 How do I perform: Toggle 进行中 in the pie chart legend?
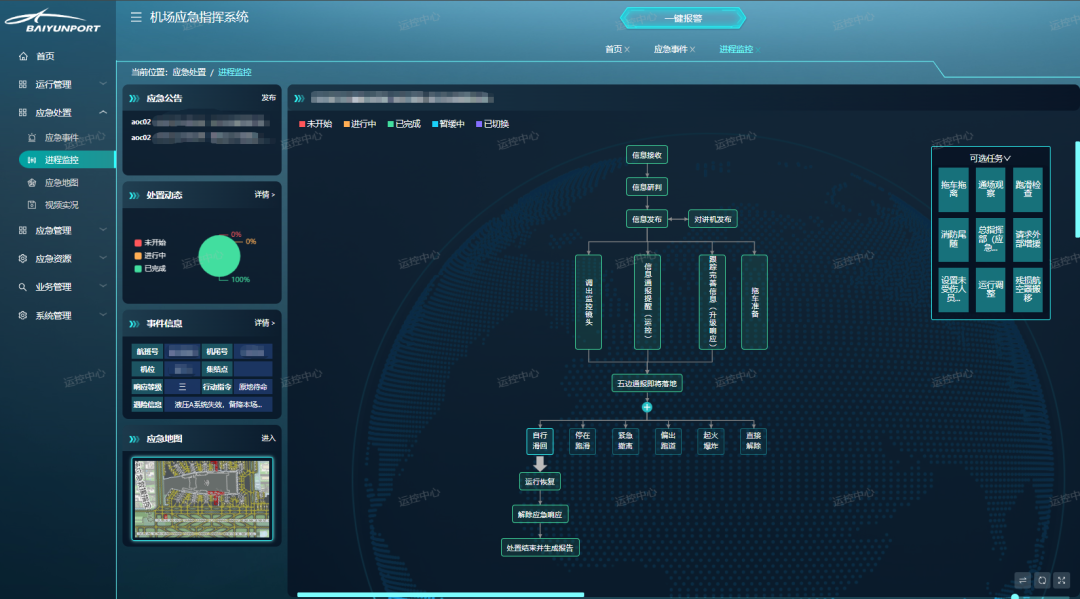[x=150, y=255]
